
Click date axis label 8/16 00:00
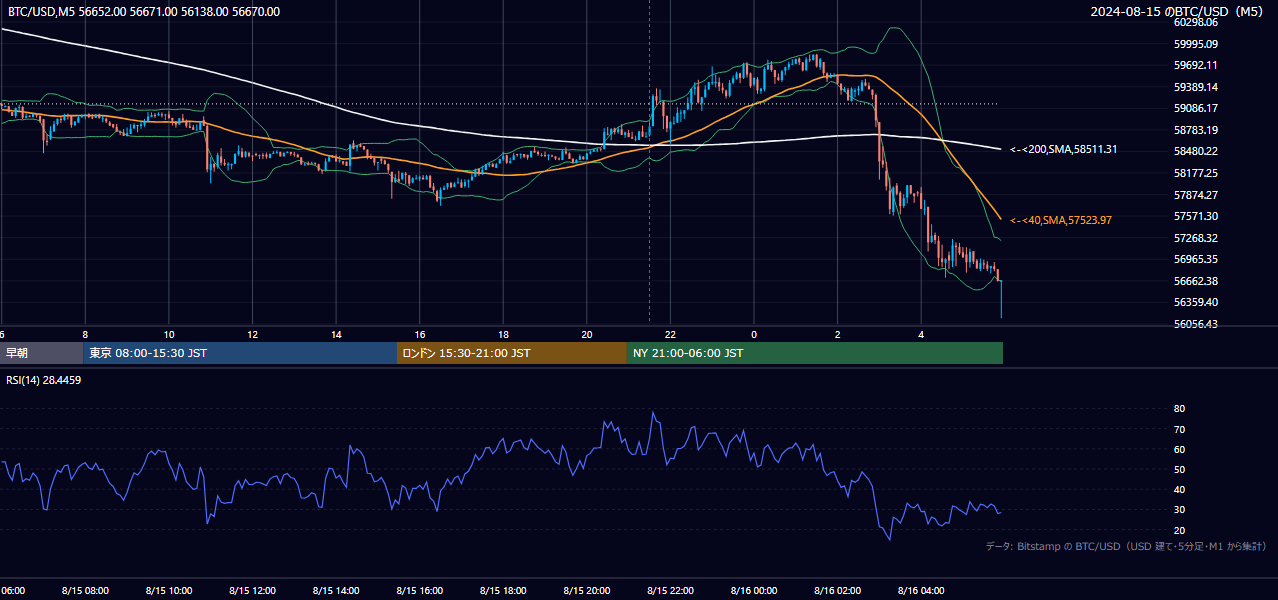(754, 591)
